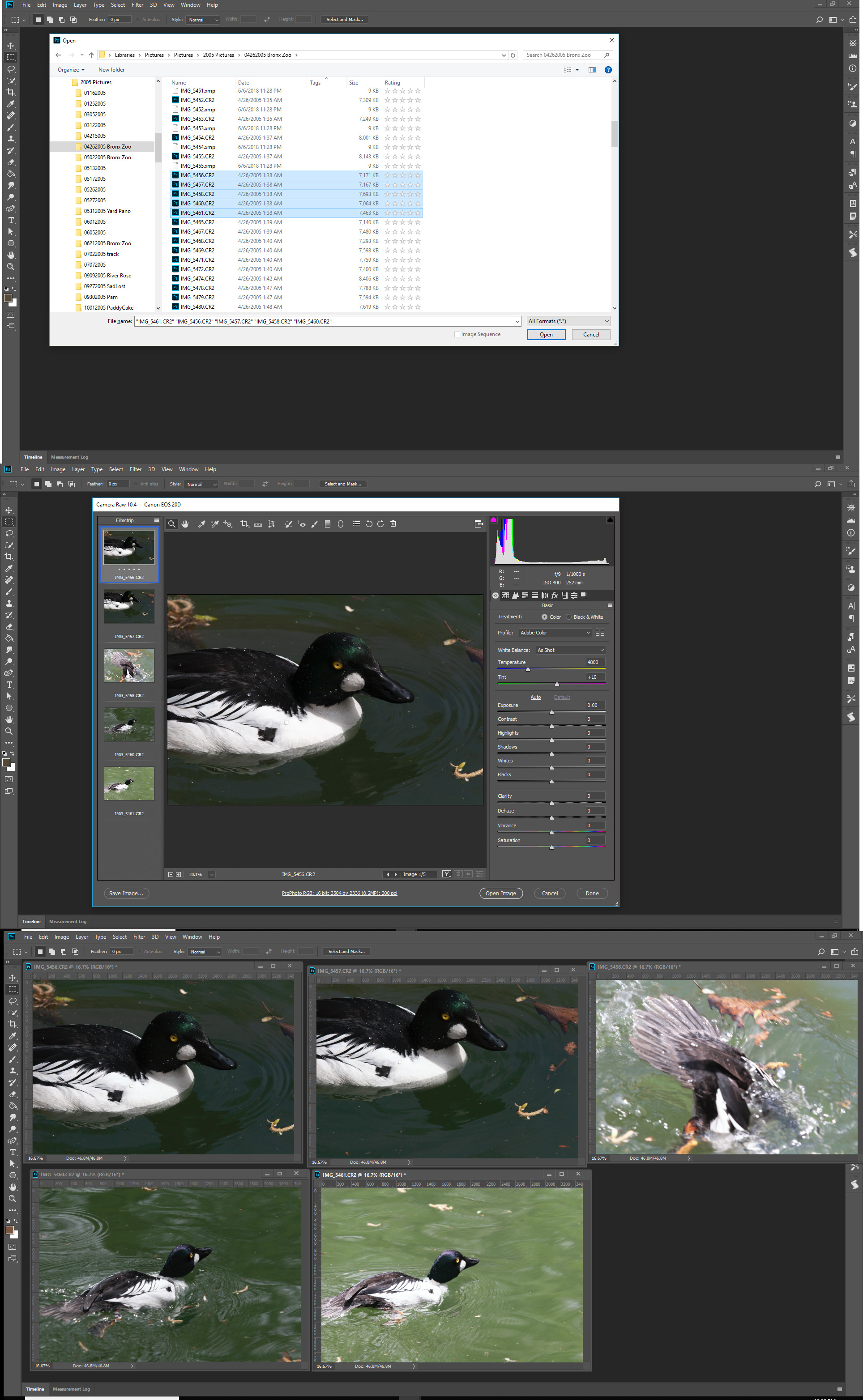This screenshot has height=1400, width=863.
Task: Select the Spot Removal tool
Action: 288,524
